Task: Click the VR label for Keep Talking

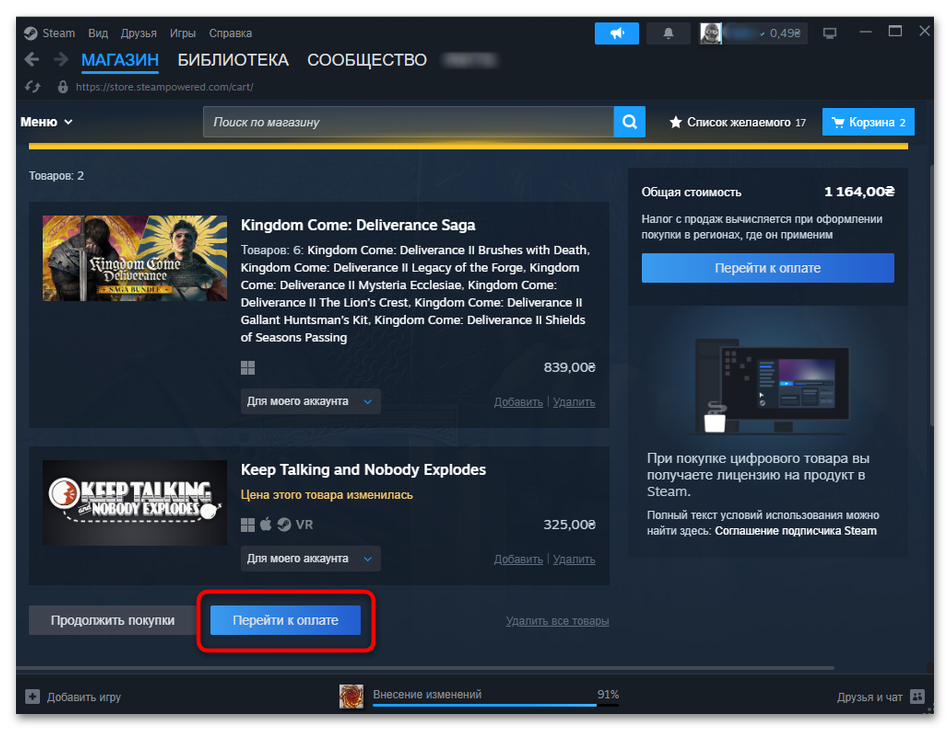Action: pos(304,525)
